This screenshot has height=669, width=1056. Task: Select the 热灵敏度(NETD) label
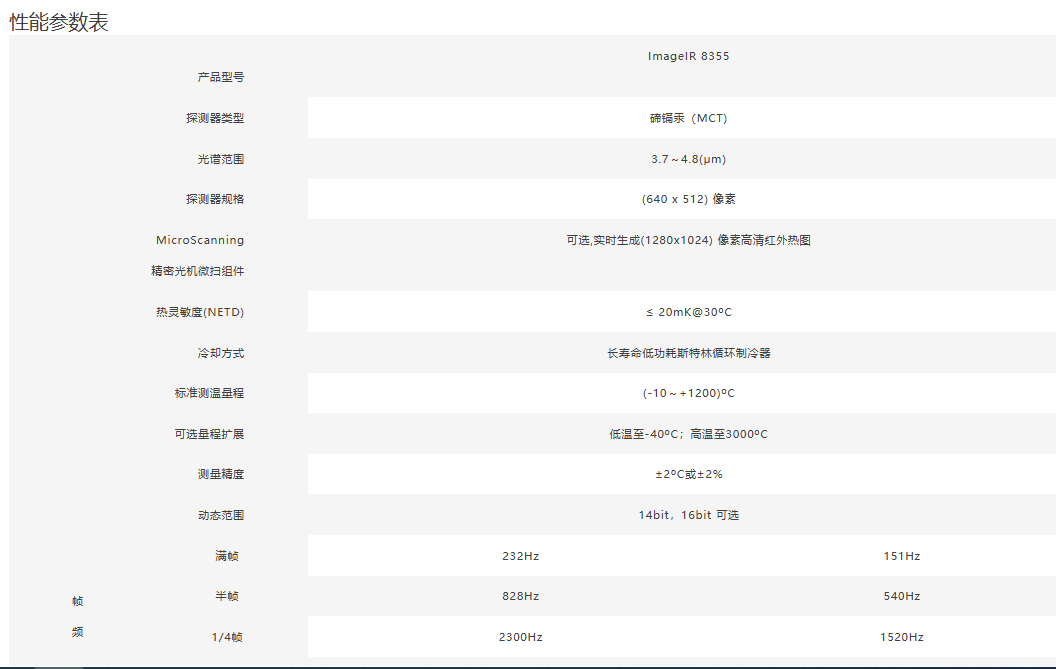(200, 312)
